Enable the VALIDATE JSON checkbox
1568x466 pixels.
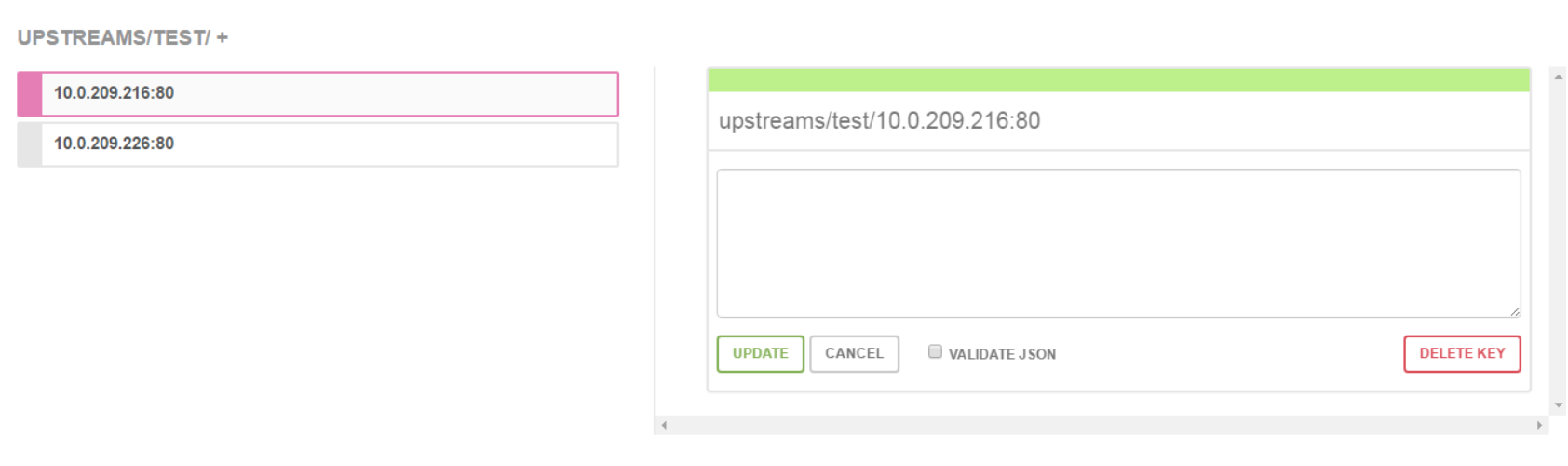point(935,351)
